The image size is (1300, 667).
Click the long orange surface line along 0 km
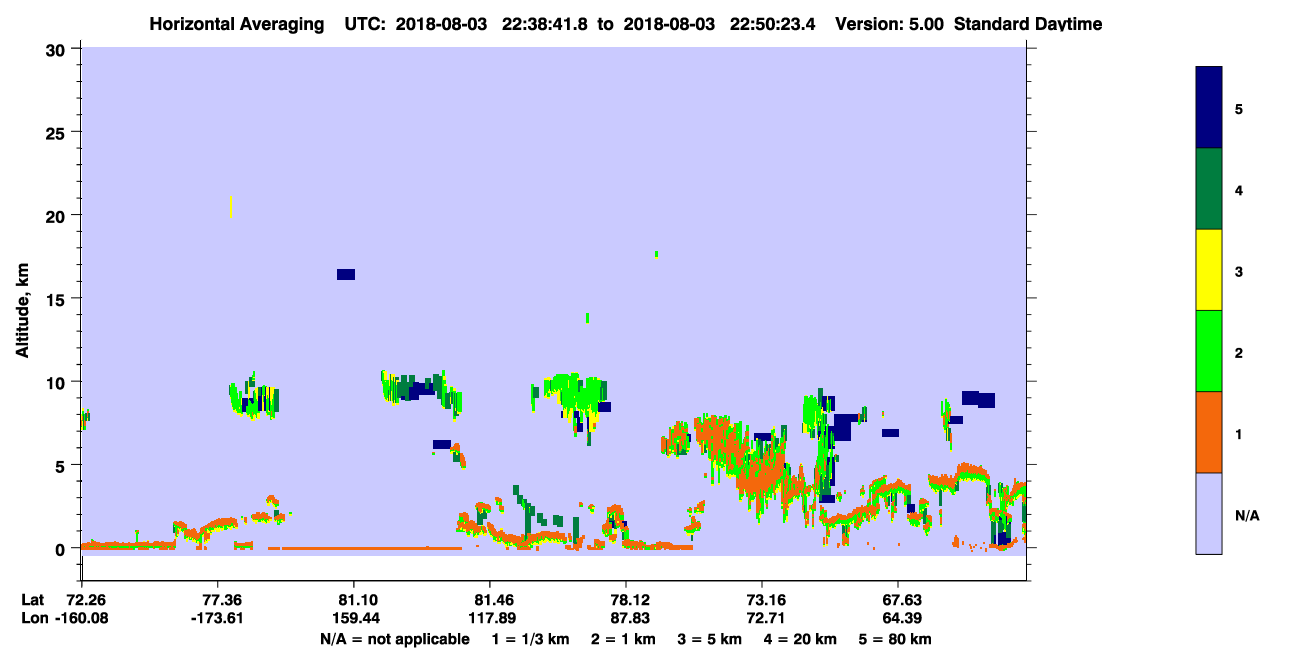(364, 548)
